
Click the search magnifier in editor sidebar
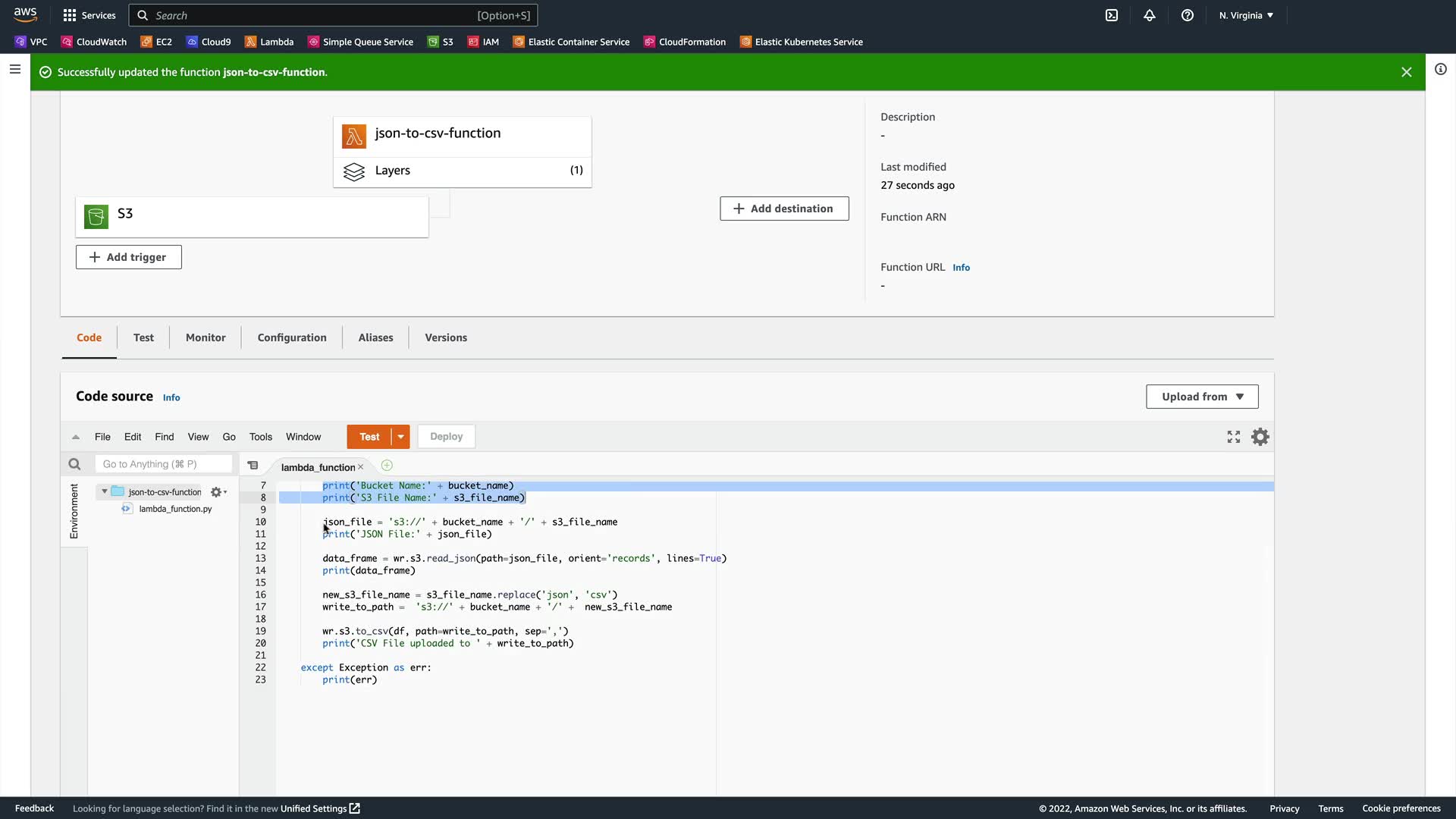(74, 464)
